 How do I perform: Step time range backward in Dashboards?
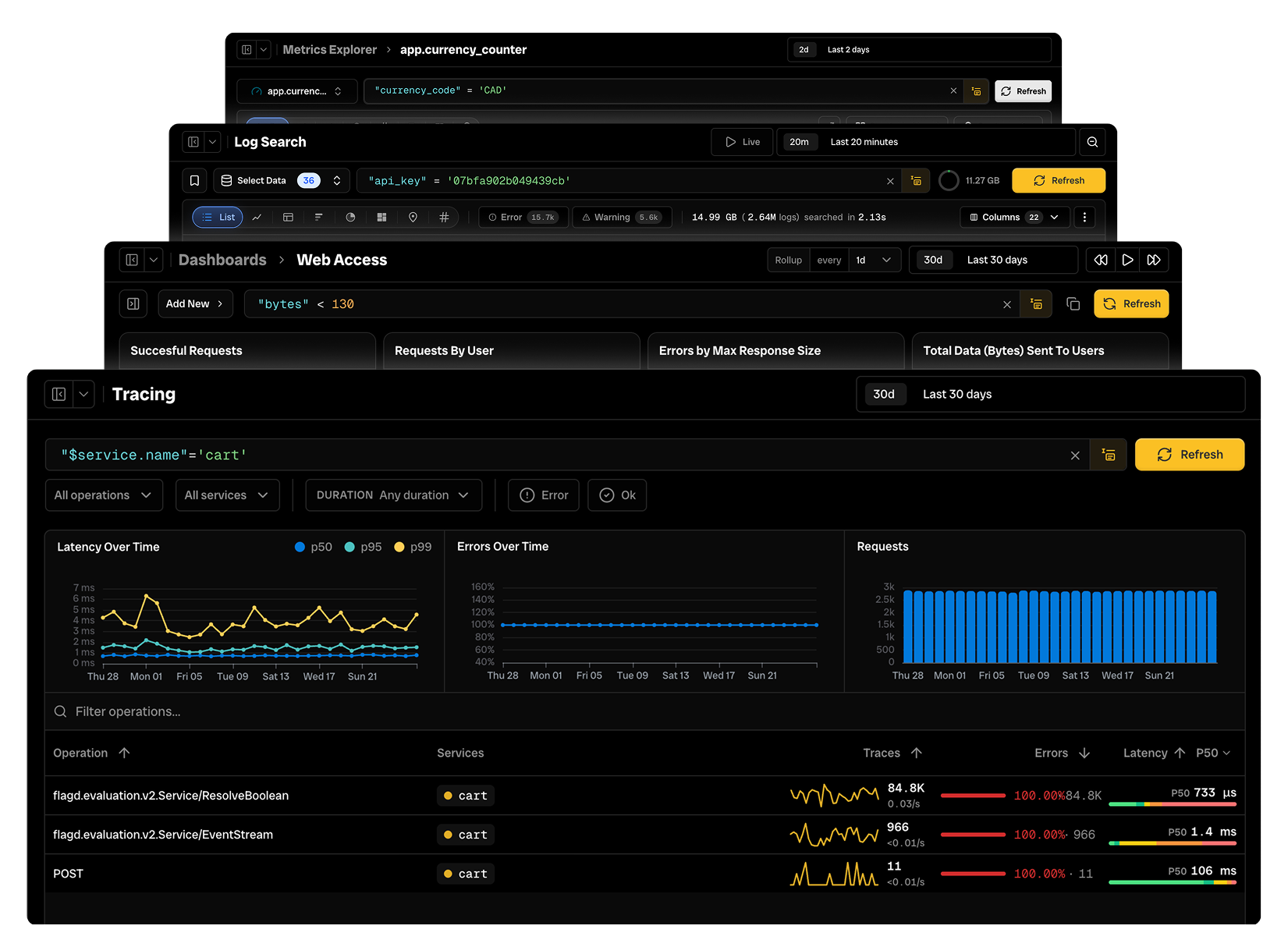click(x=1101, y=260)
